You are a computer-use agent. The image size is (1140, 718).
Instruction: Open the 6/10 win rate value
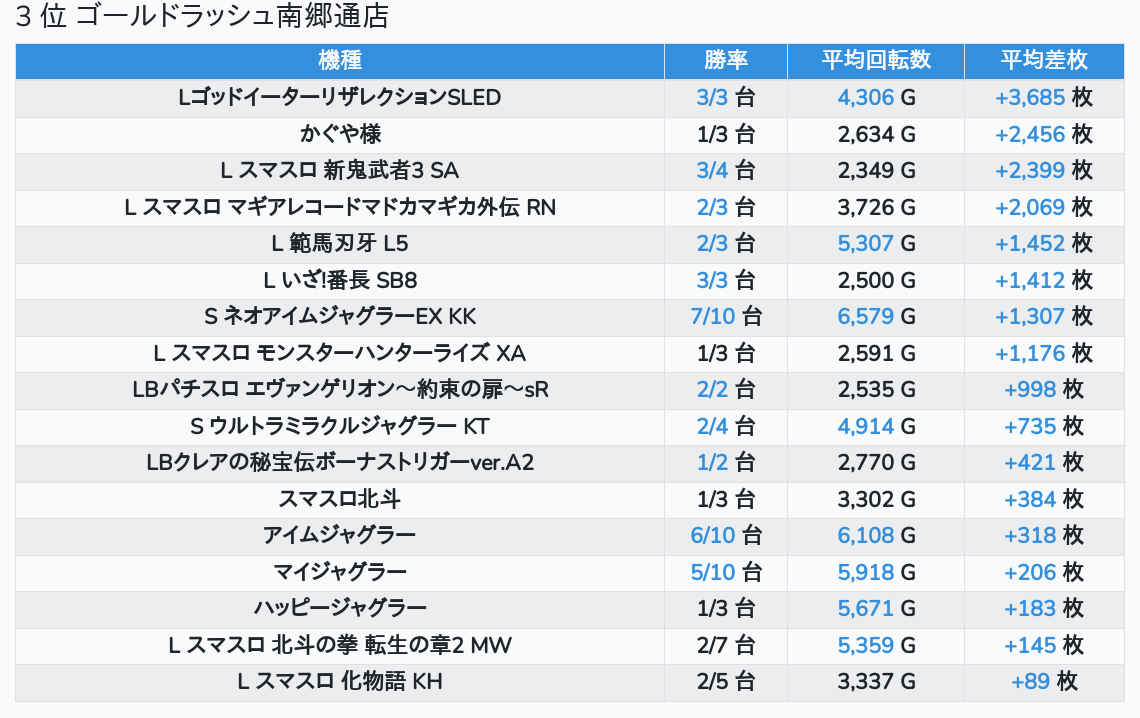pos(713,536)
